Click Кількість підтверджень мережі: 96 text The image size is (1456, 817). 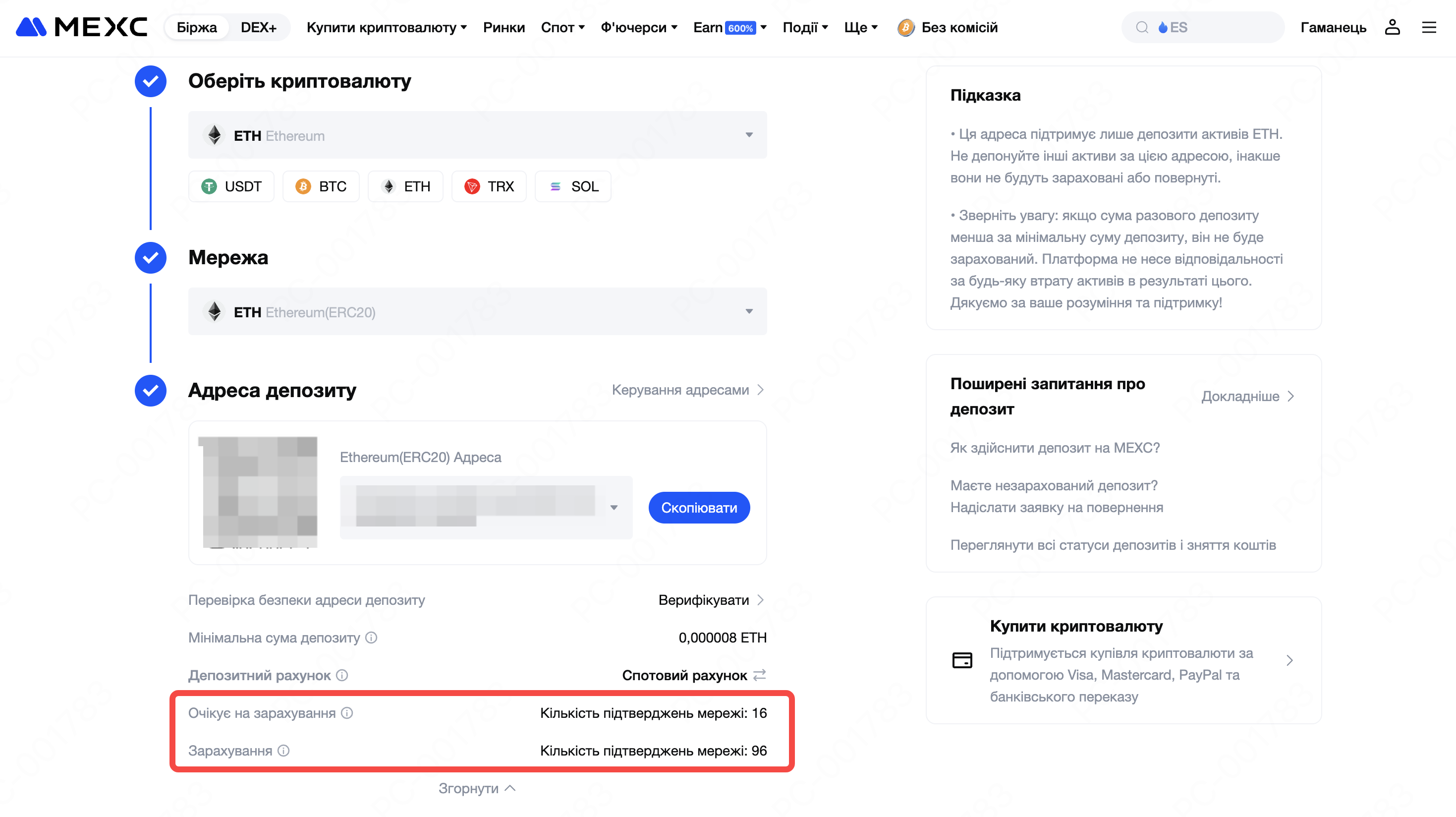(x=653, y=750)
